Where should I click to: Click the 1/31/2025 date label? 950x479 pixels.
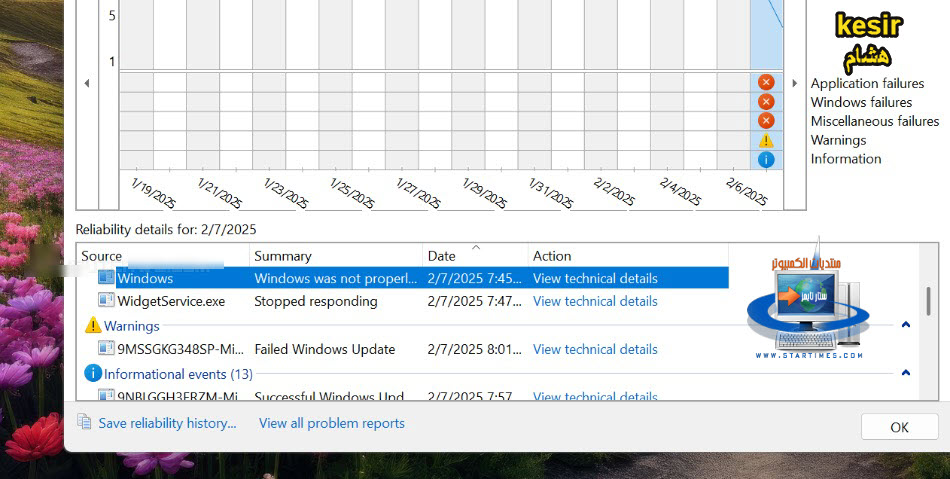551,193
